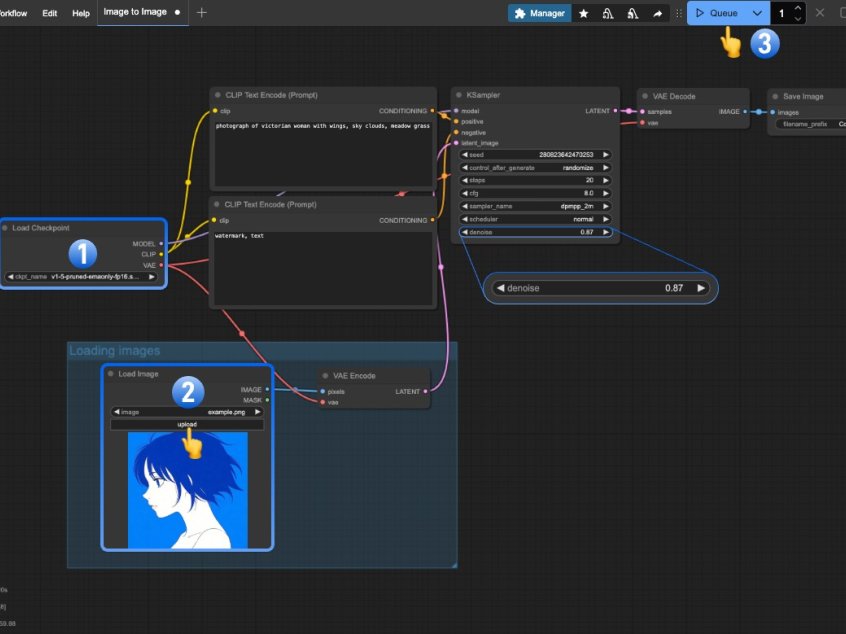Add a new workflow tab with the plus icon
Image resolution: width=846 pixels, height=634 pixels.
point(201,12)
